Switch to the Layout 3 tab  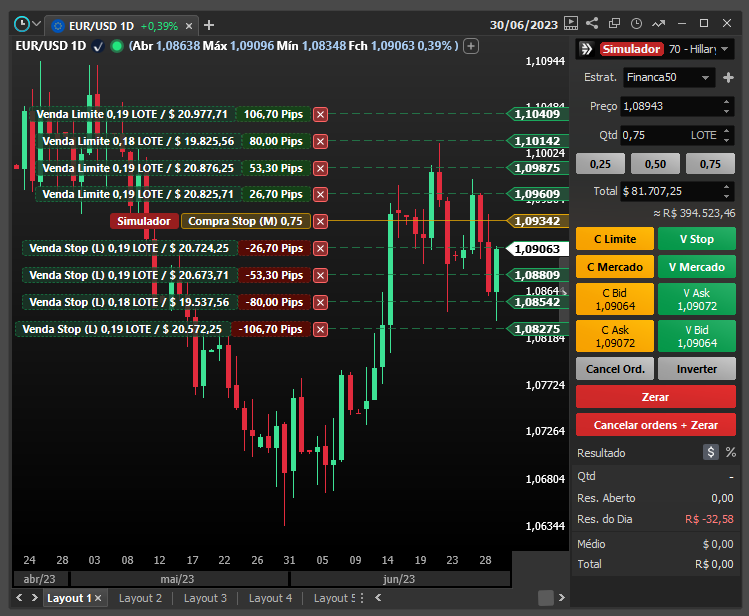click(205, 598)
